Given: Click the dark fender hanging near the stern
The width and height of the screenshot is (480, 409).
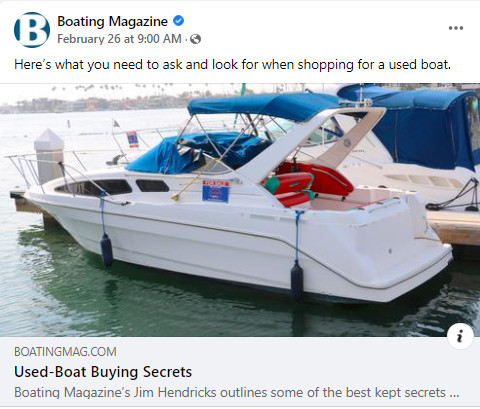Looking at the screenshot, I should [296, 281].
